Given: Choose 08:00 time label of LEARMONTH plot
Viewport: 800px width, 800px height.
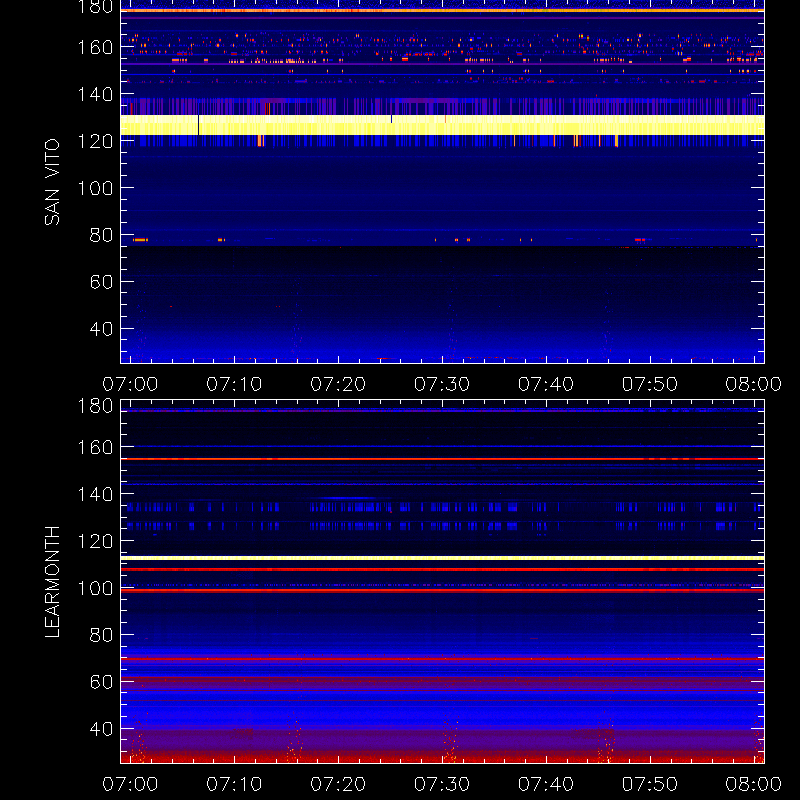Looking at the screenshot, I should tap(754, 784).
